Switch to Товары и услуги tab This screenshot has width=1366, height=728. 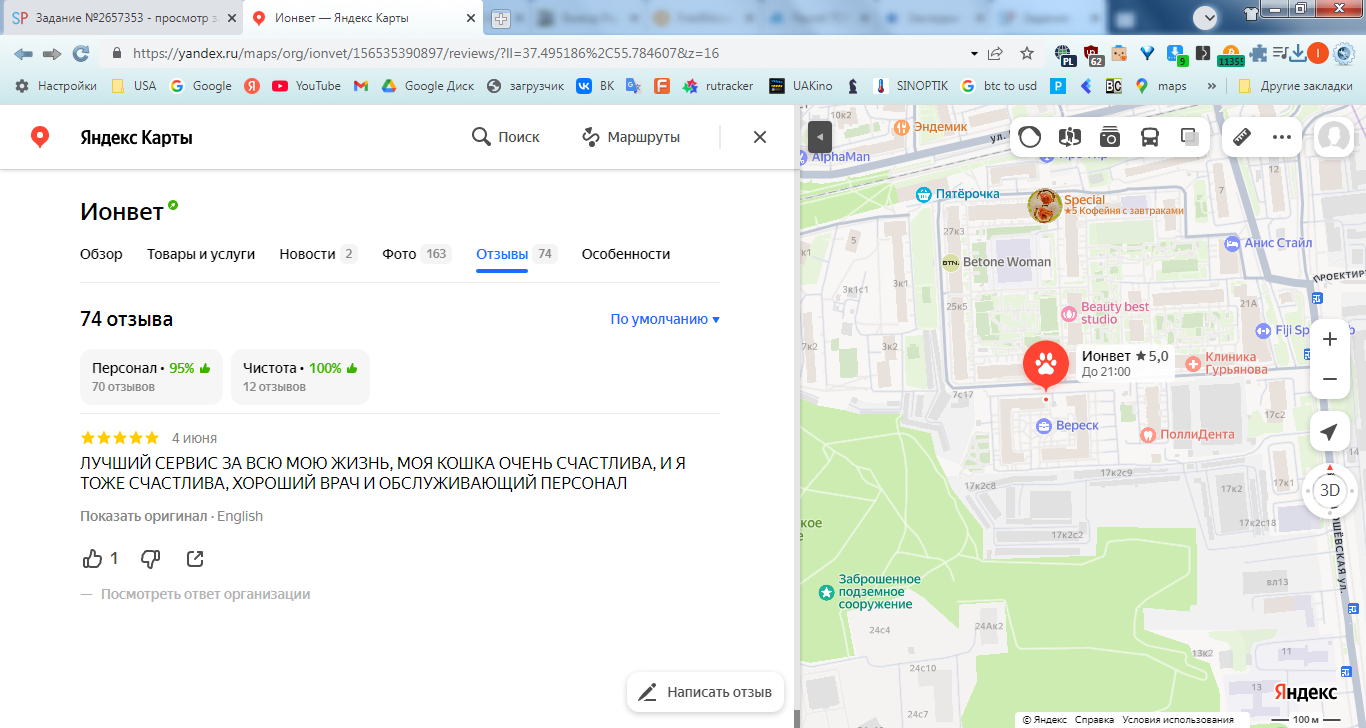pos(201,254)
